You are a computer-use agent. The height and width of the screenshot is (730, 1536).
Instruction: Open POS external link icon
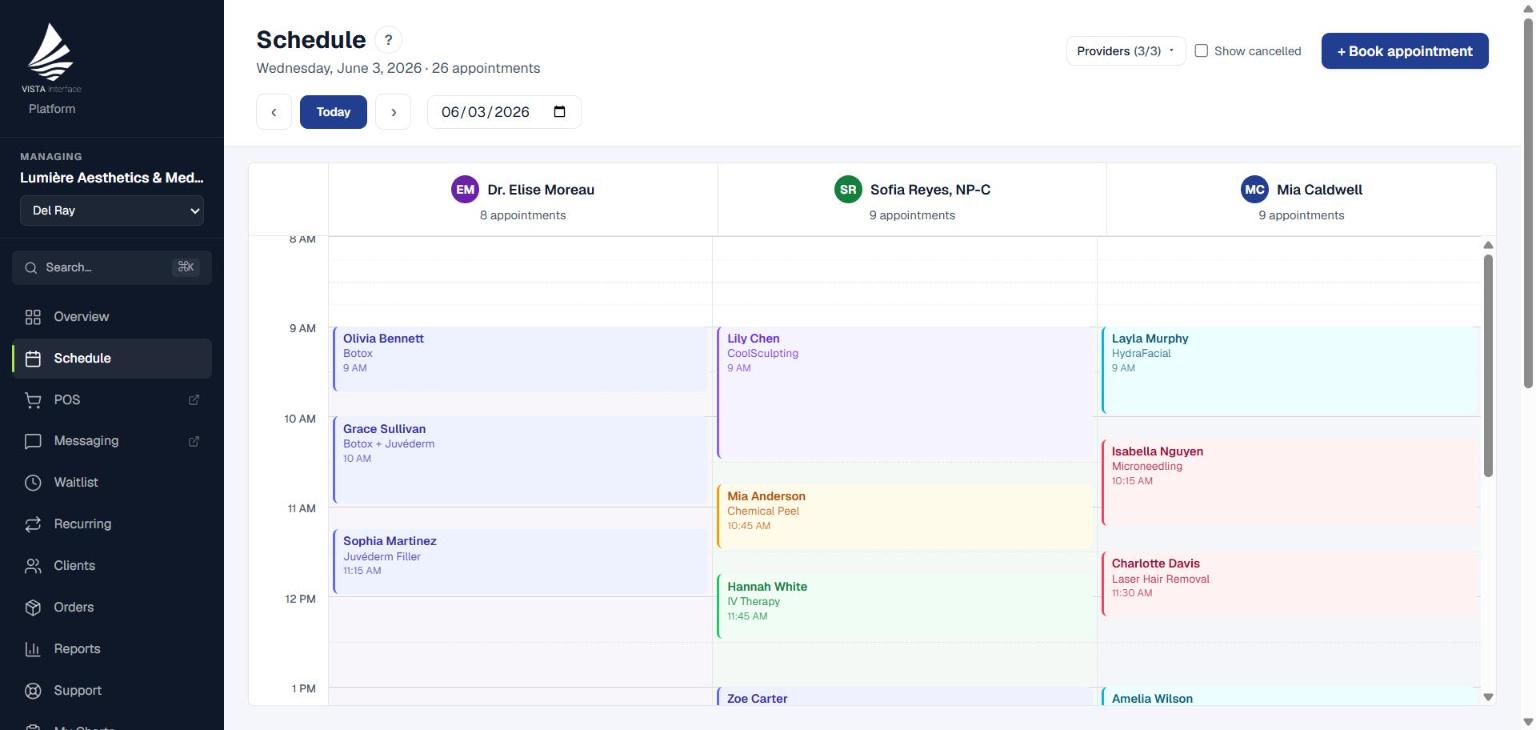194,400
